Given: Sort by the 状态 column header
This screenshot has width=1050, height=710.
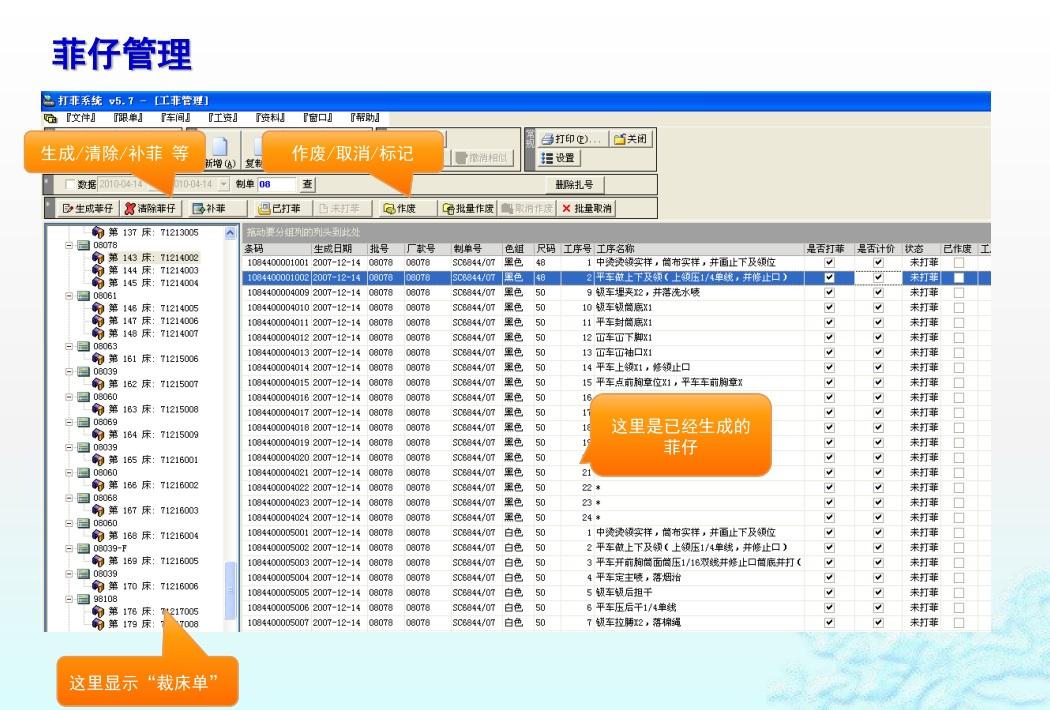Looking at the screenshot, I should coord(921,248).
